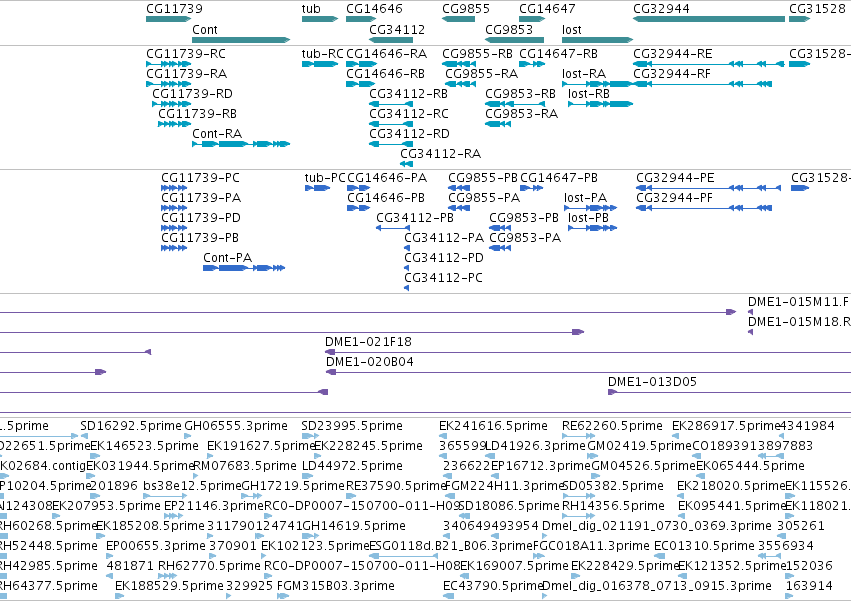Select transcript CG11739-RD
Viewport: 851px width, 601px height.
click(x=172, y=104)
